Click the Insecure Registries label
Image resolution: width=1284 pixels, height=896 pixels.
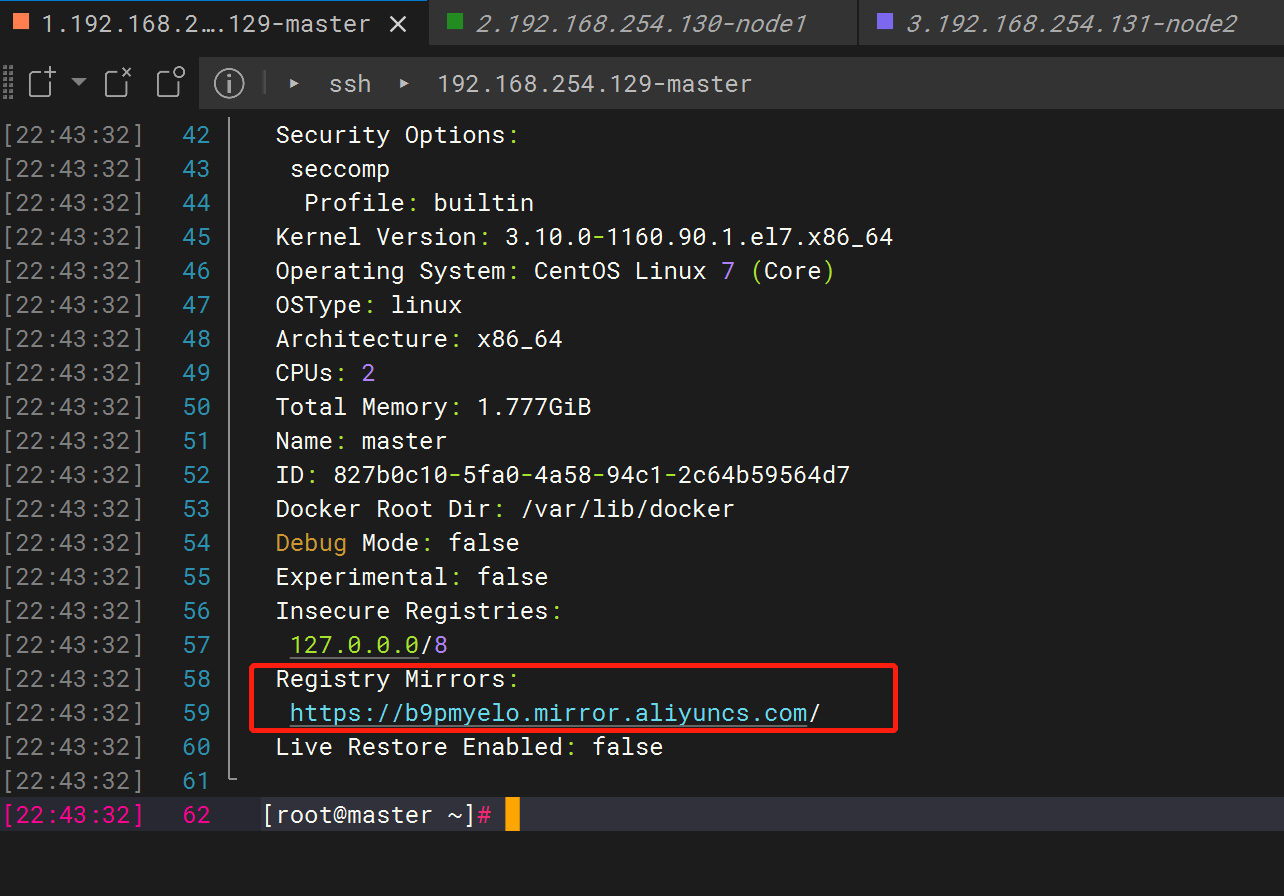419,611
